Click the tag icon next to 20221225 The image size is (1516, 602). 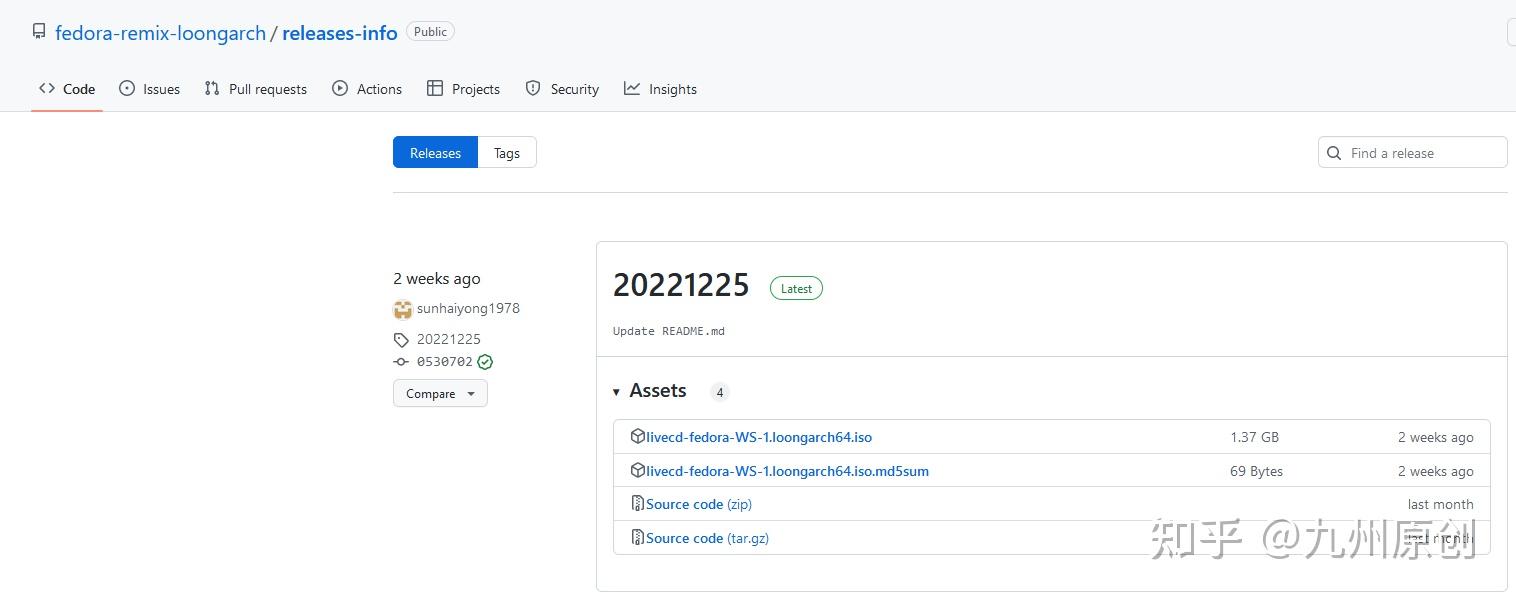click(401, 340)
